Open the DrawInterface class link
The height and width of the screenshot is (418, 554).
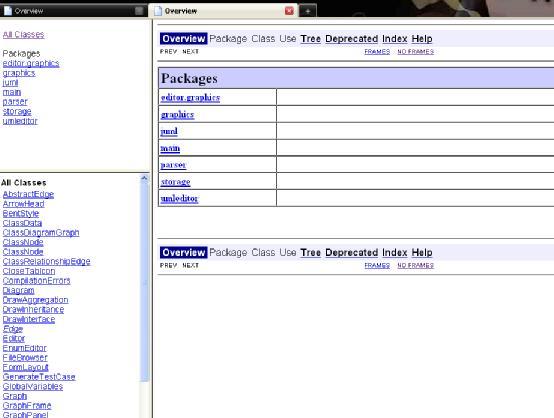pos(29,319)
